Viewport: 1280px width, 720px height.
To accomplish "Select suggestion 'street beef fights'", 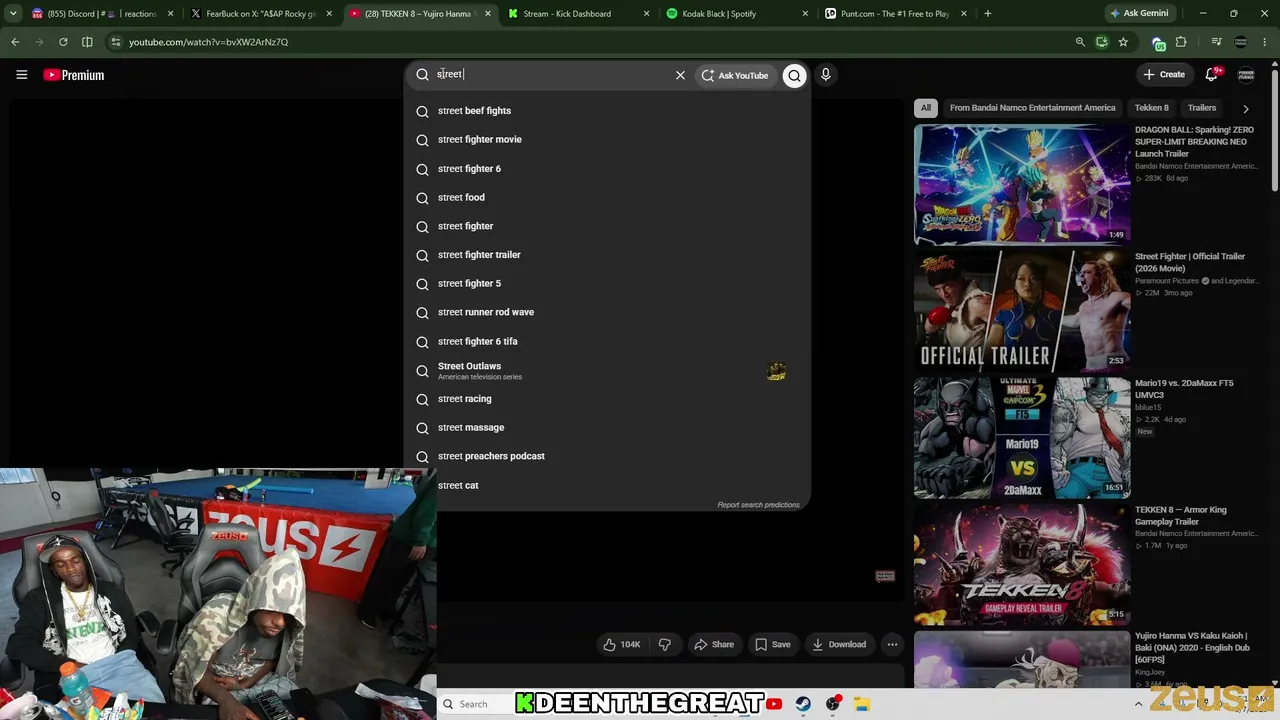I will click(x=607, y=111).
